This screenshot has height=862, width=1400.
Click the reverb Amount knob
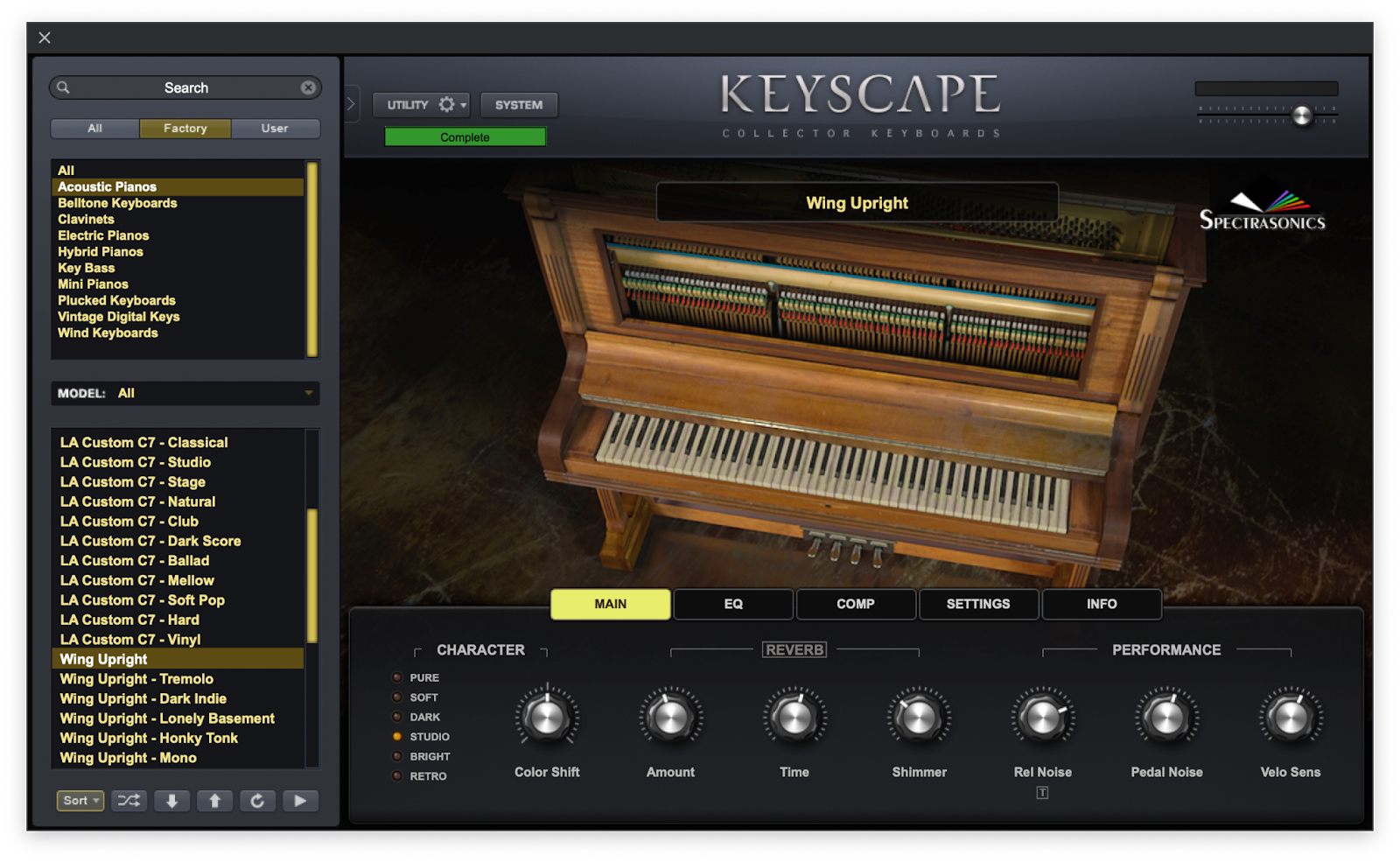click(671, 718)
